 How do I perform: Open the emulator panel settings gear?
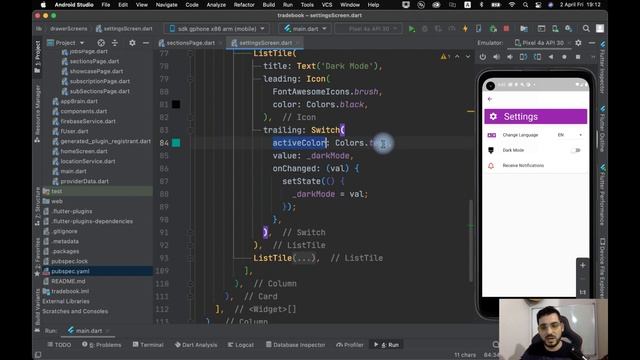coord(578,42)
